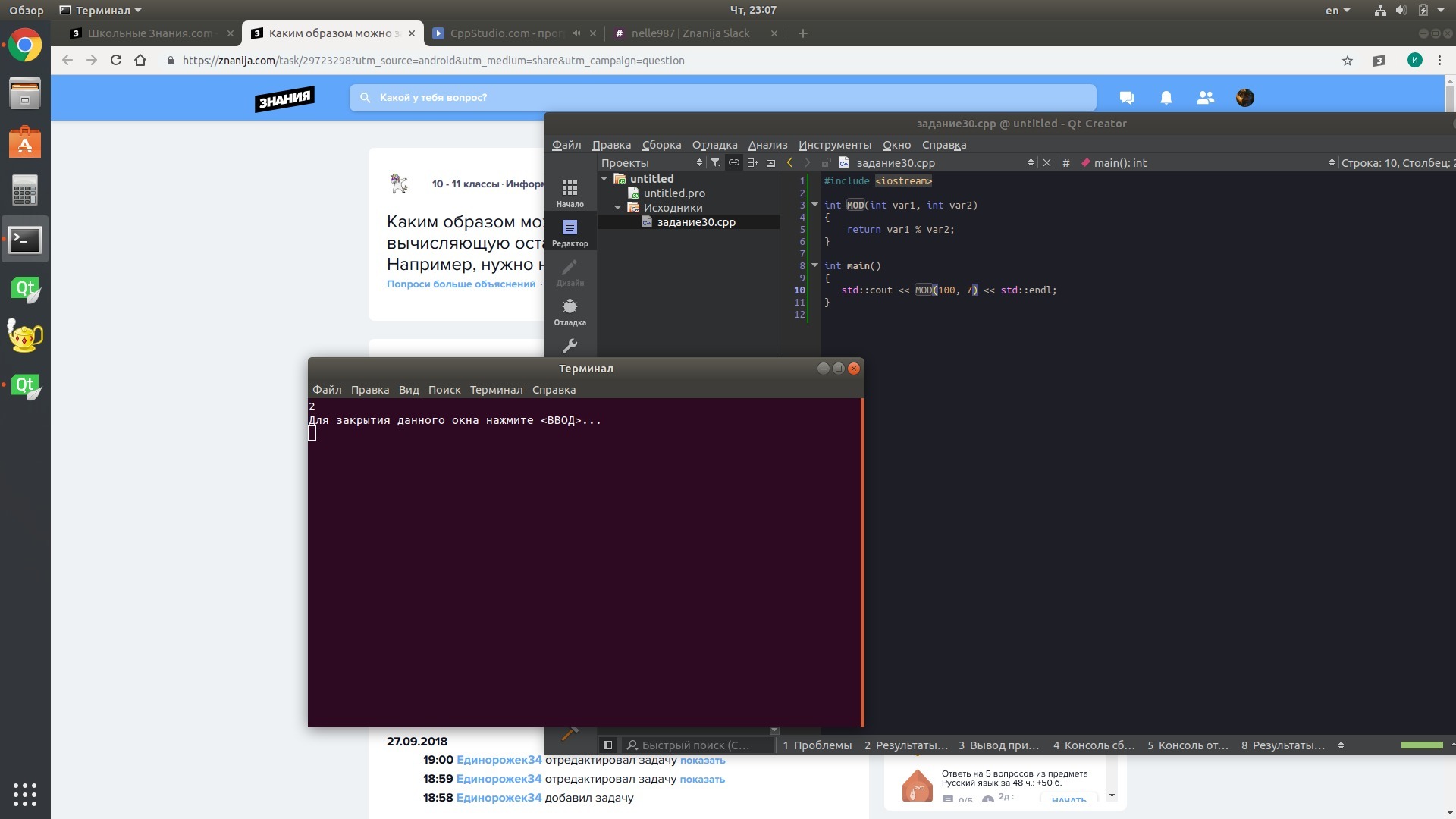Open Chrome three-dot menu

[x=1439, y=61]
